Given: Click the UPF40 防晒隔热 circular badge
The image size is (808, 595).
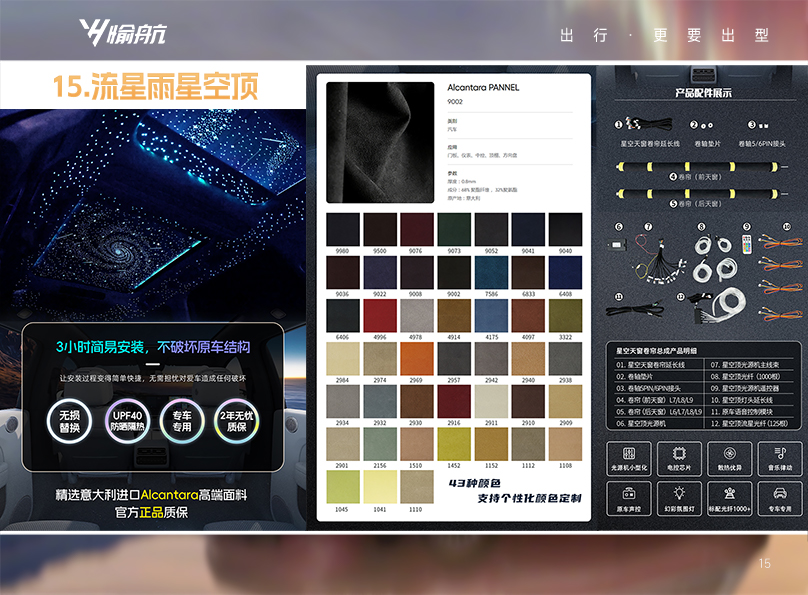Looking at the screenshot, I should [x=126, y=421].
